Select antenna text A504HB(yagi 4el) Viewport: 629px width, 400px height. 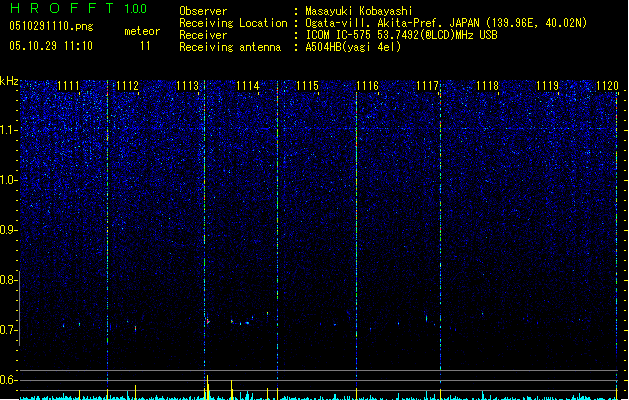353,47
